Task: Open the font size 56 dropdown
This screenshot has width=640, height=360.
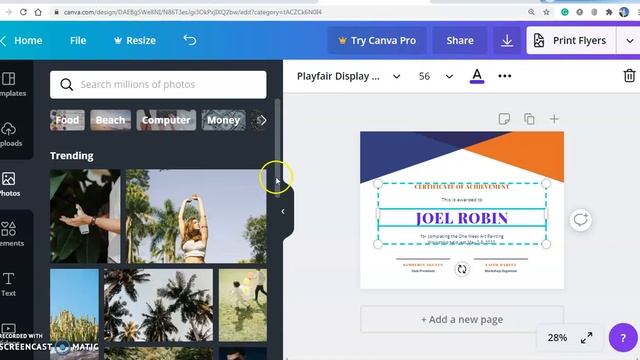Action: pos(436,76)
